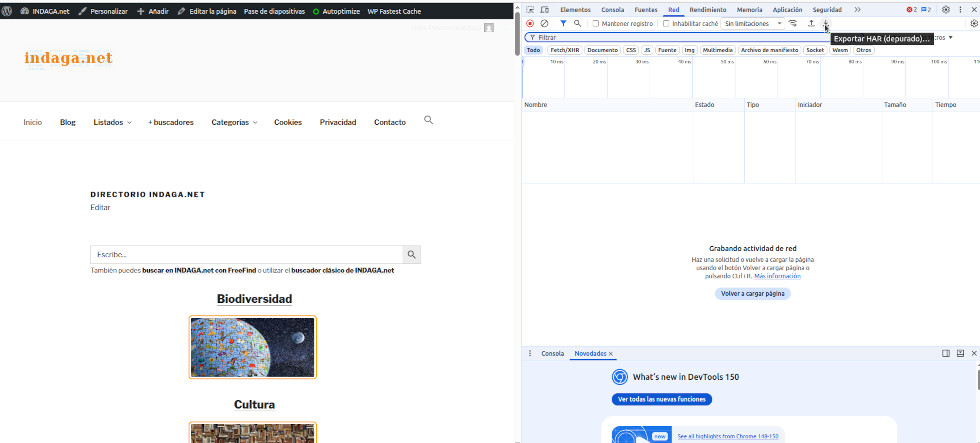Viewport: 980px width, 443px height.
Task: Click the blue message counter showing 2
Action: 926,10
